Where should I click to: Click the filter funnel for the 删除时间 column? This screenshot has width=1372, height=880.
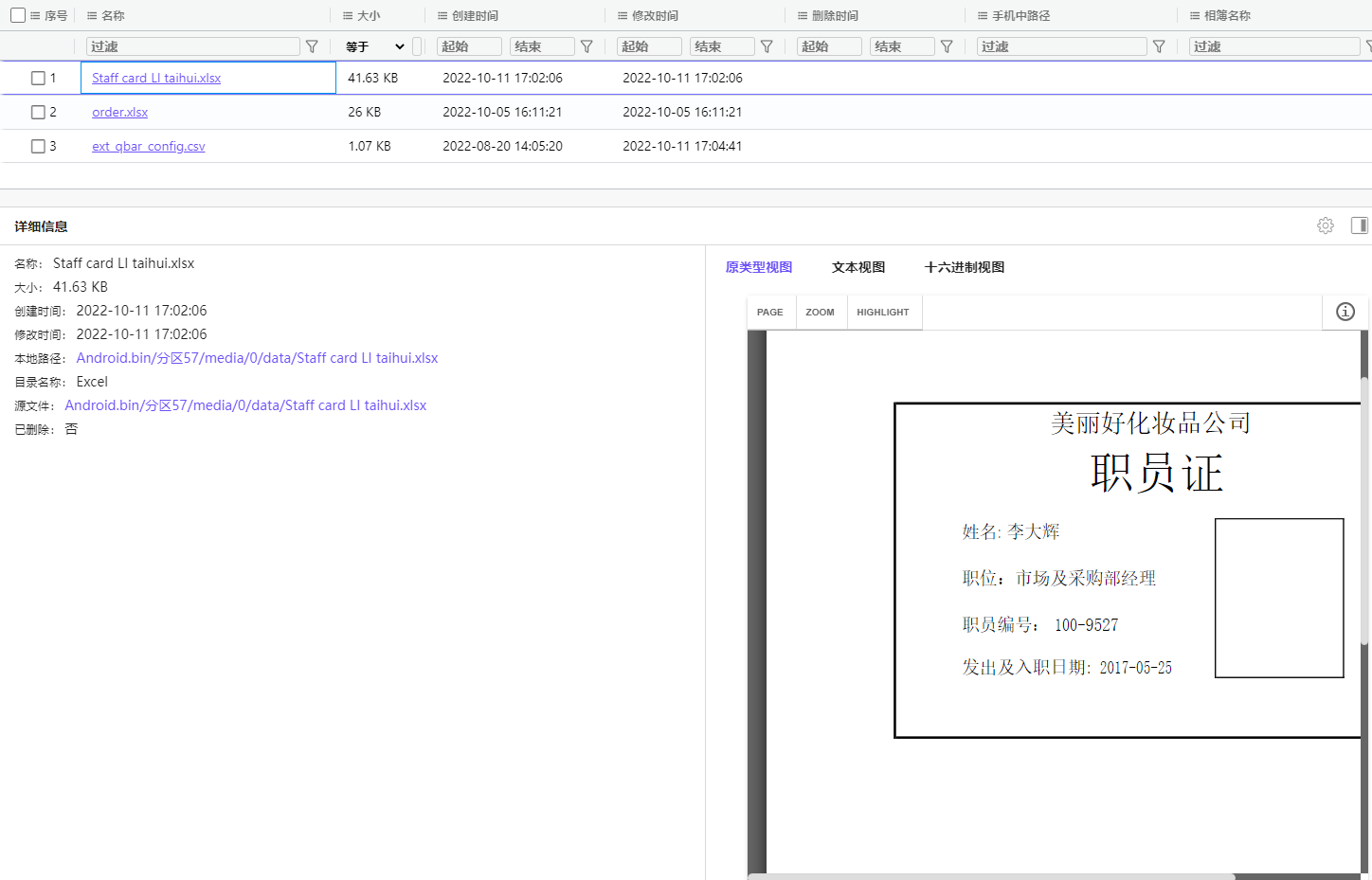point(947,45)
